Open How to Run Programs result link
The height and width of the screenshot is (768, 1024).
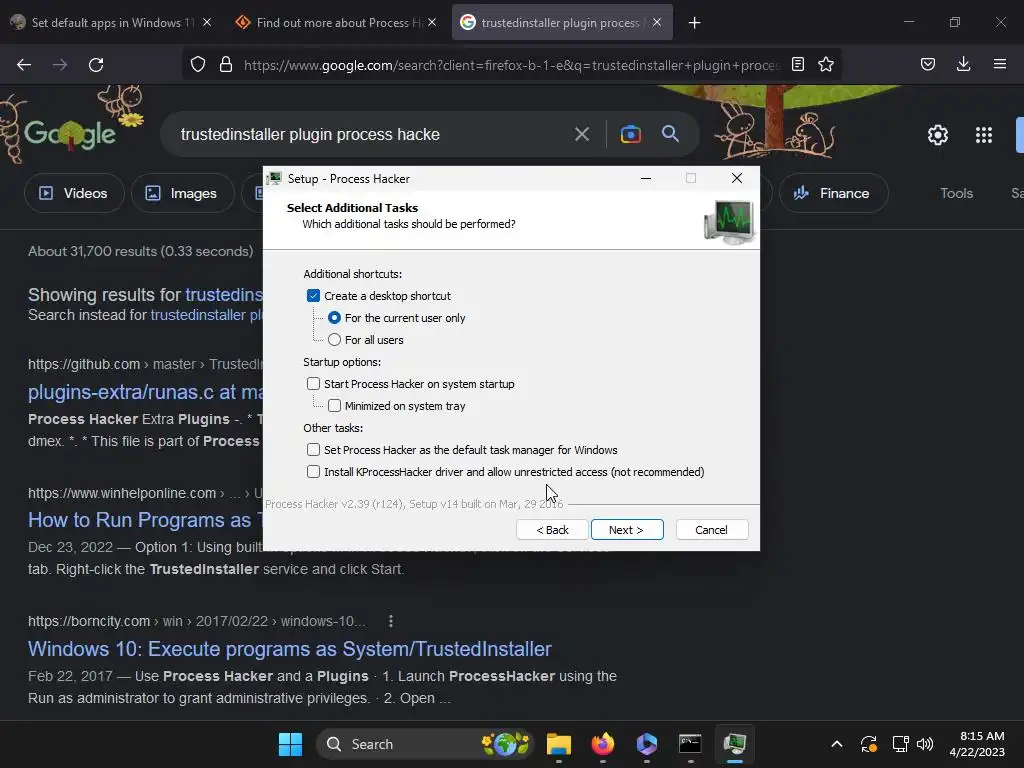click(x=145, y=520)
